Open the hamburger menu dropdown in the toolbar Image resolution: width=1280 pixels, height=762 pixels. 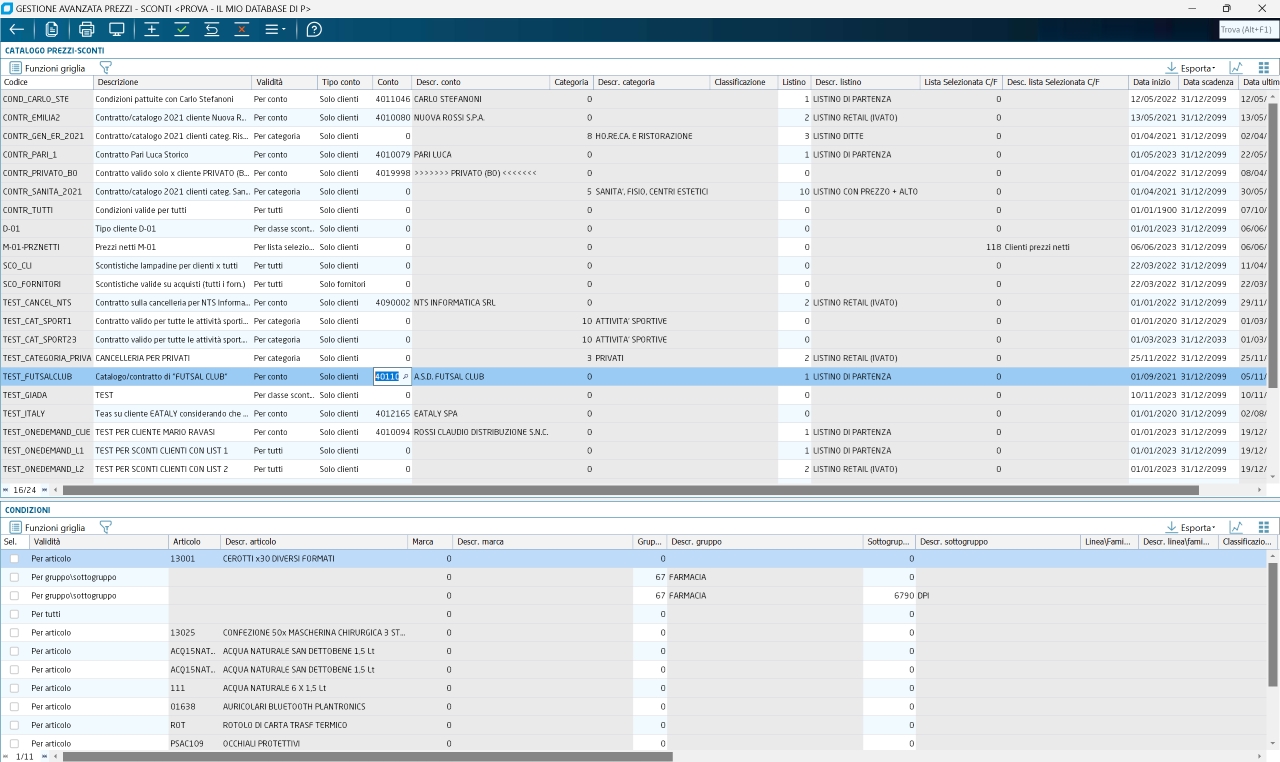(275, 30)
